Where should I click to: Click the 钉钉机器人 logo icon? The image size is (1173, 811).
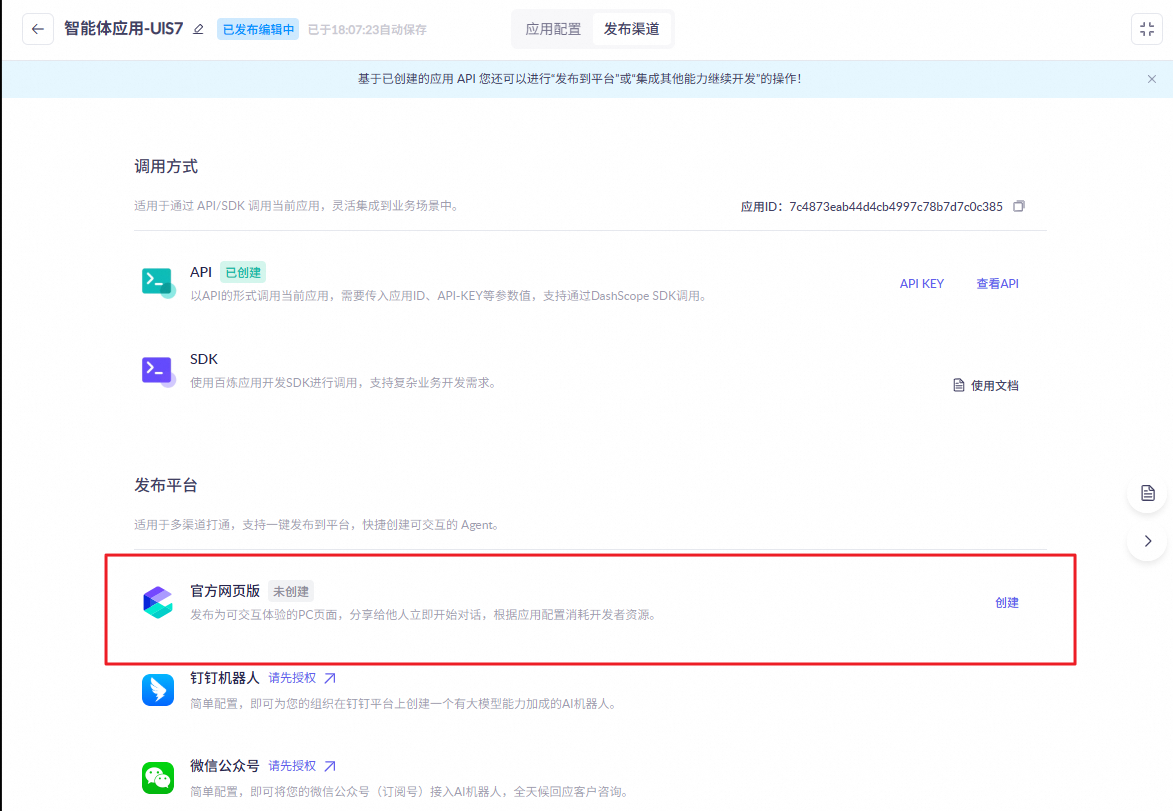click(158, 690)
